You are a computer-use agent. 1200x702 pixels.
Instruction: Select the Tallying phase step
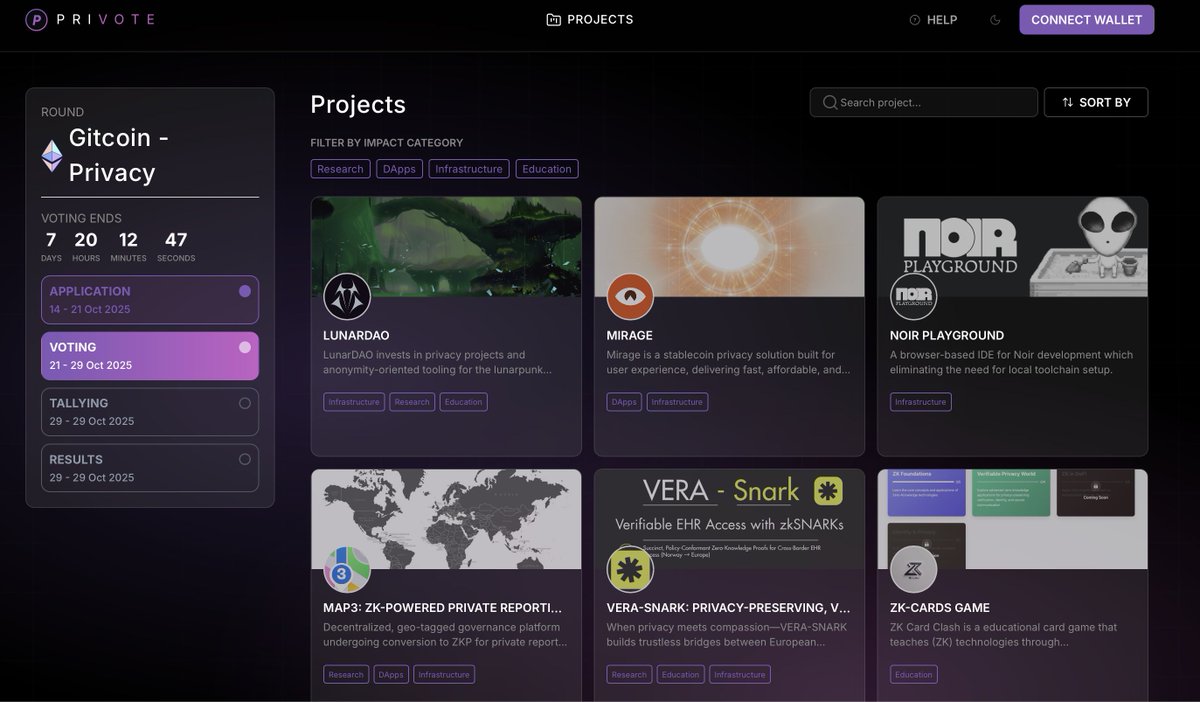point(150,412)
